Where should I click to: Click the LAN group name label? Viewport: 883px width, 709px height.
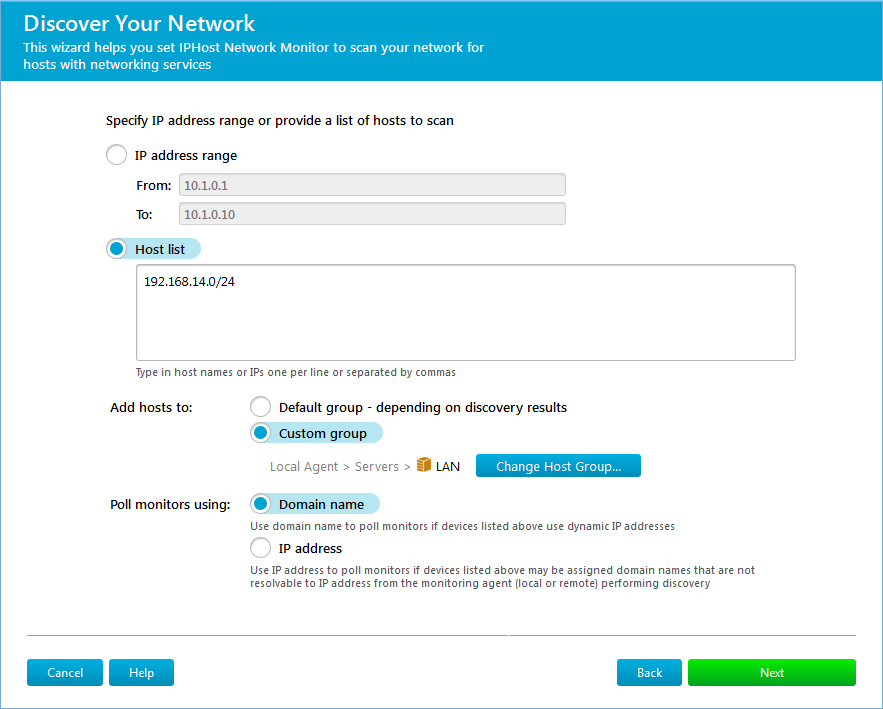[448, 466]
